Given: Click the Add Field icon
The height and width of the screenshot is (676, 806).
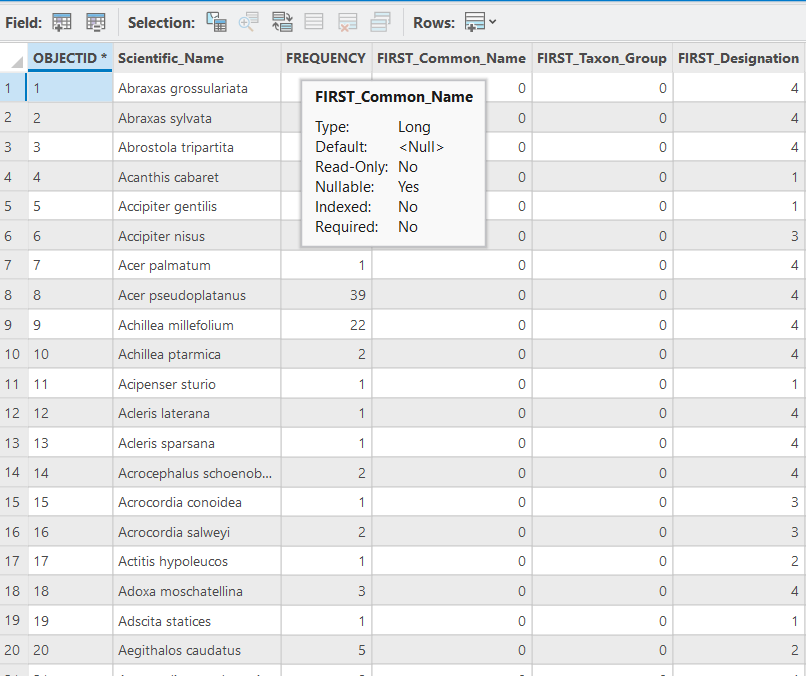Looking at the screenshot, I should [62, 22].
